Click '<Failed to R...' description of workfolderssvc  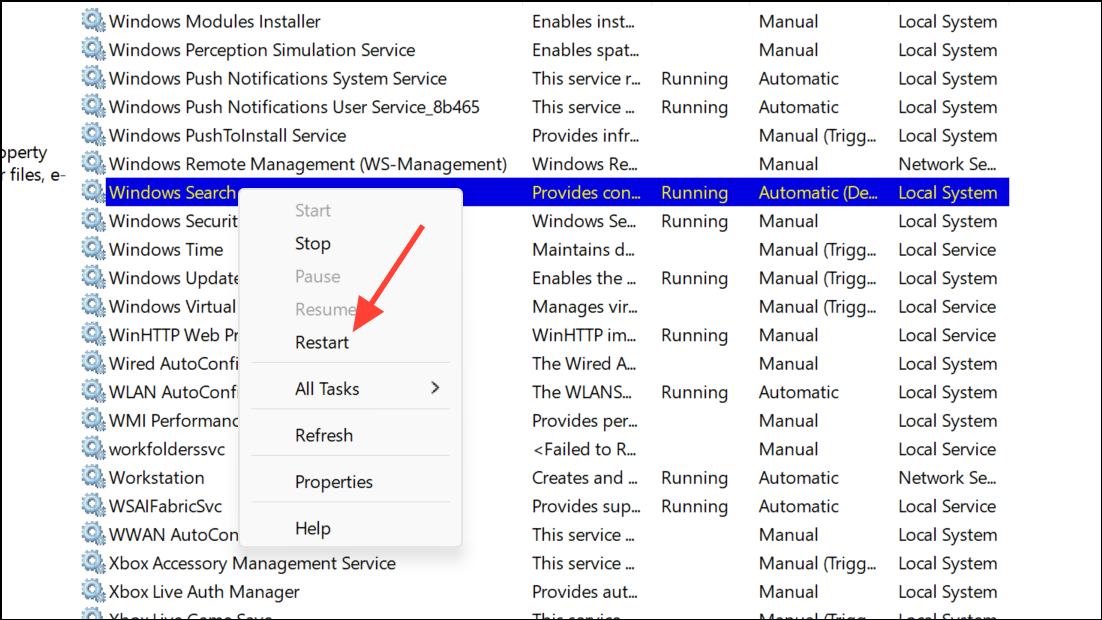(x=584, y=449)
